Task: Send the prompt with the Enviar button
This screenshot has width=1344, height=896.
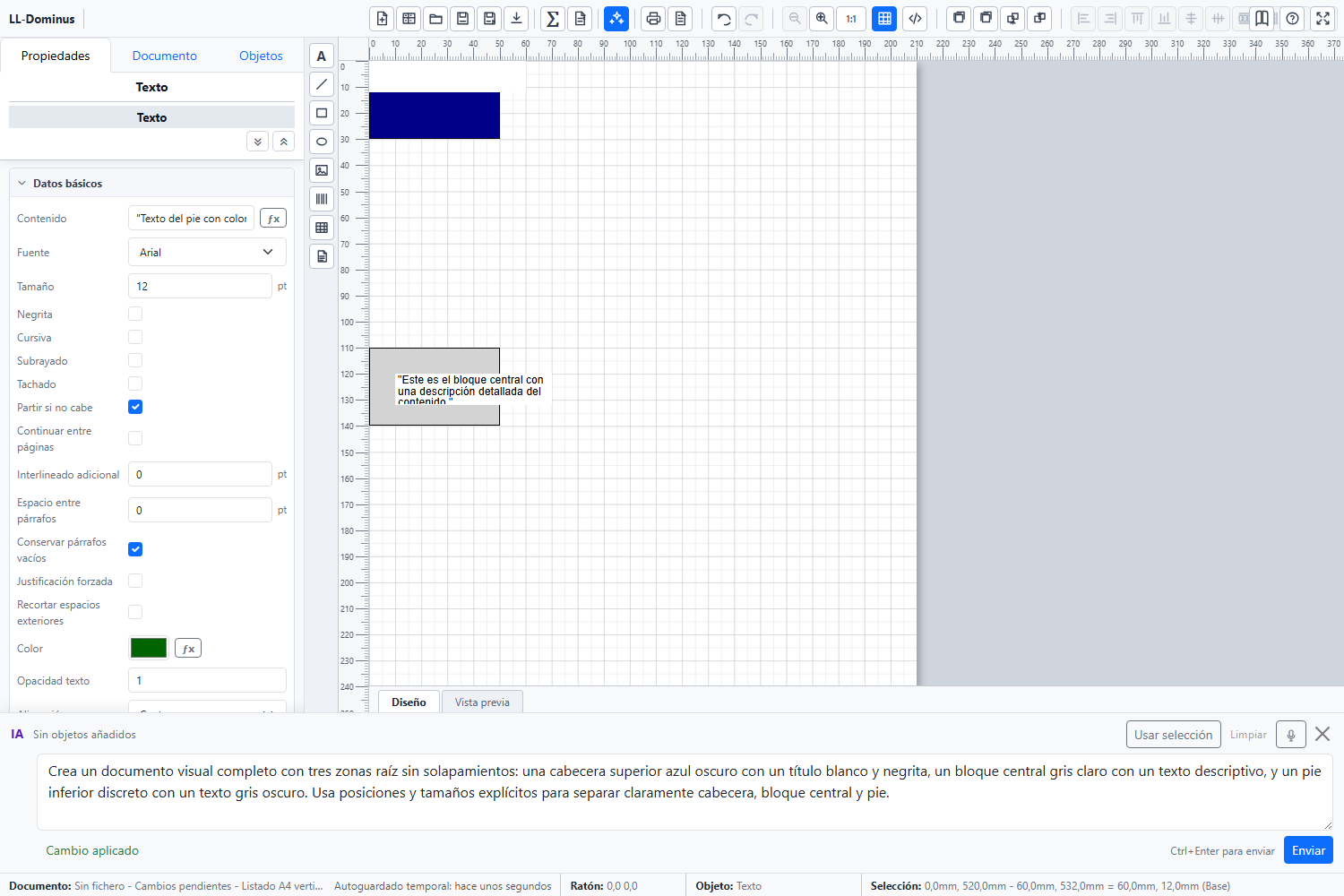Action: [1308, 850]
